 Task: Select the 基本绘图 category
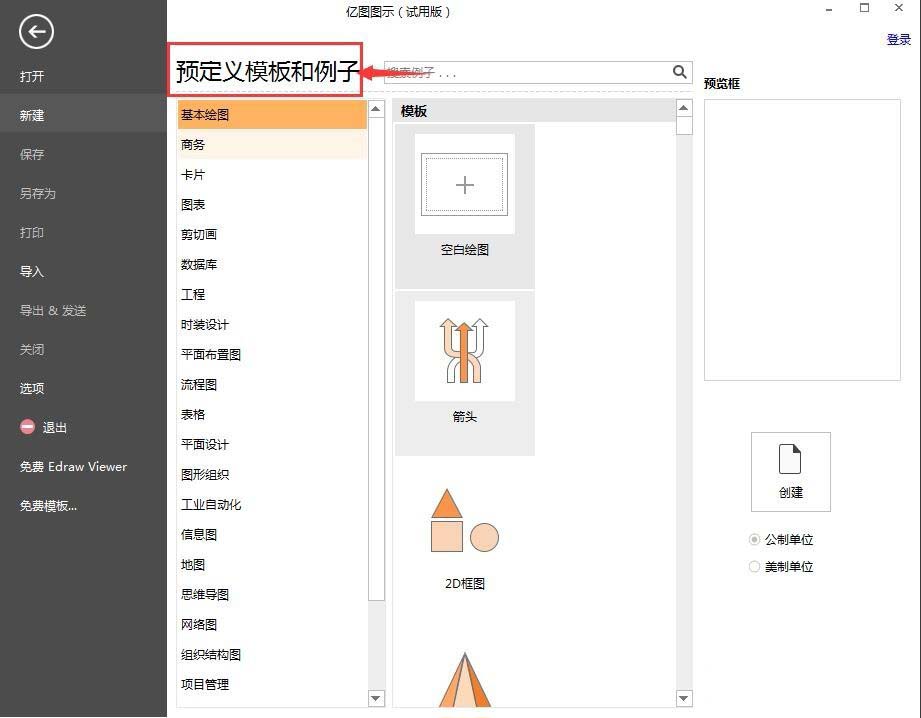click(272, 115)
